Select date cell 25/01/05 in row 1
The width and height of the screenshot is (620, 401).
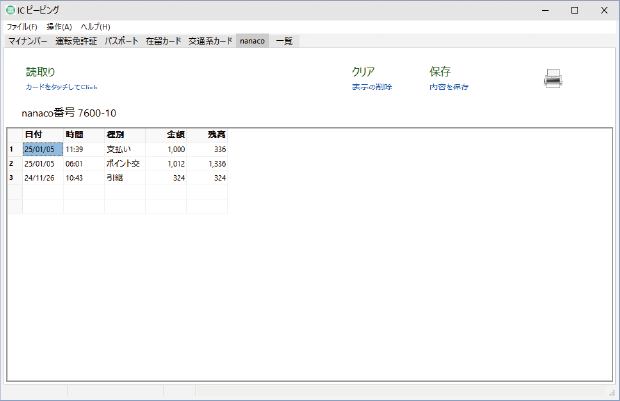[x=42, y=149]
